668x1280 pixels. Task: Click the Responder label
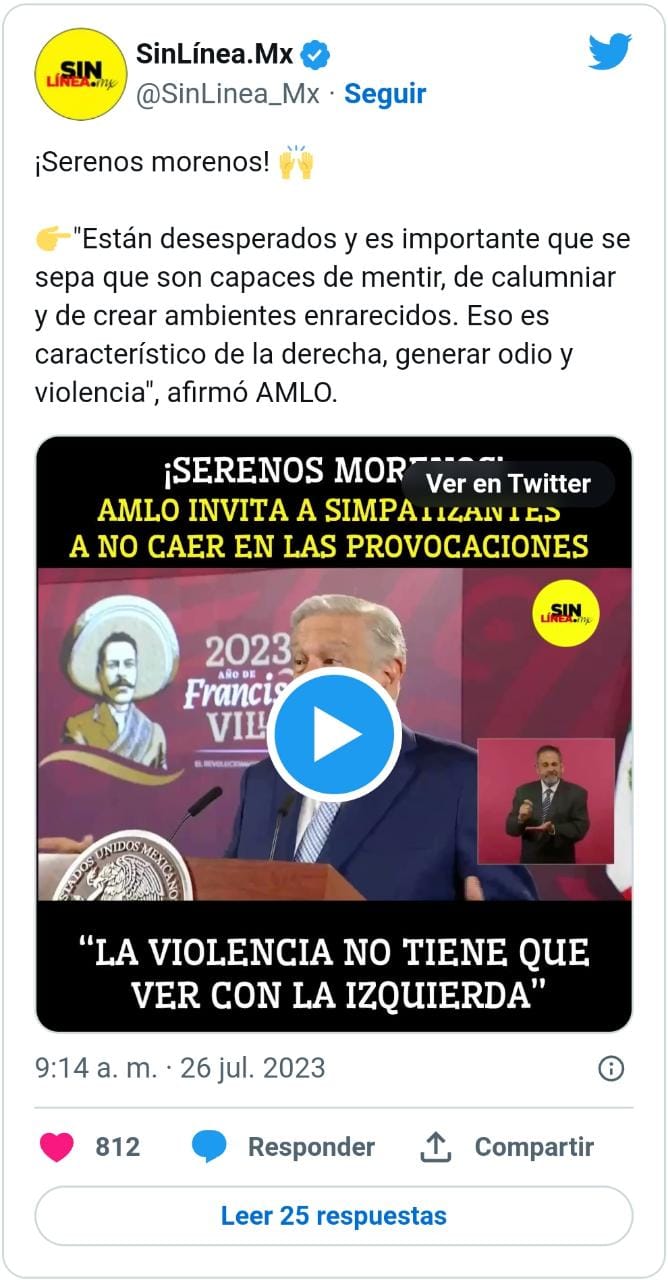(311, 1147)
